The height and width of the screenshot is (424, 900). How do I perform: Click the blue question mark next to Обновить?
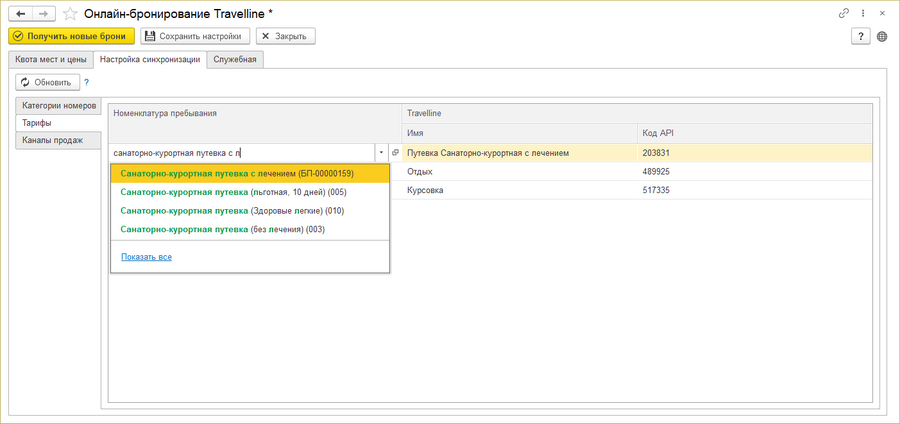pos(87,83)
